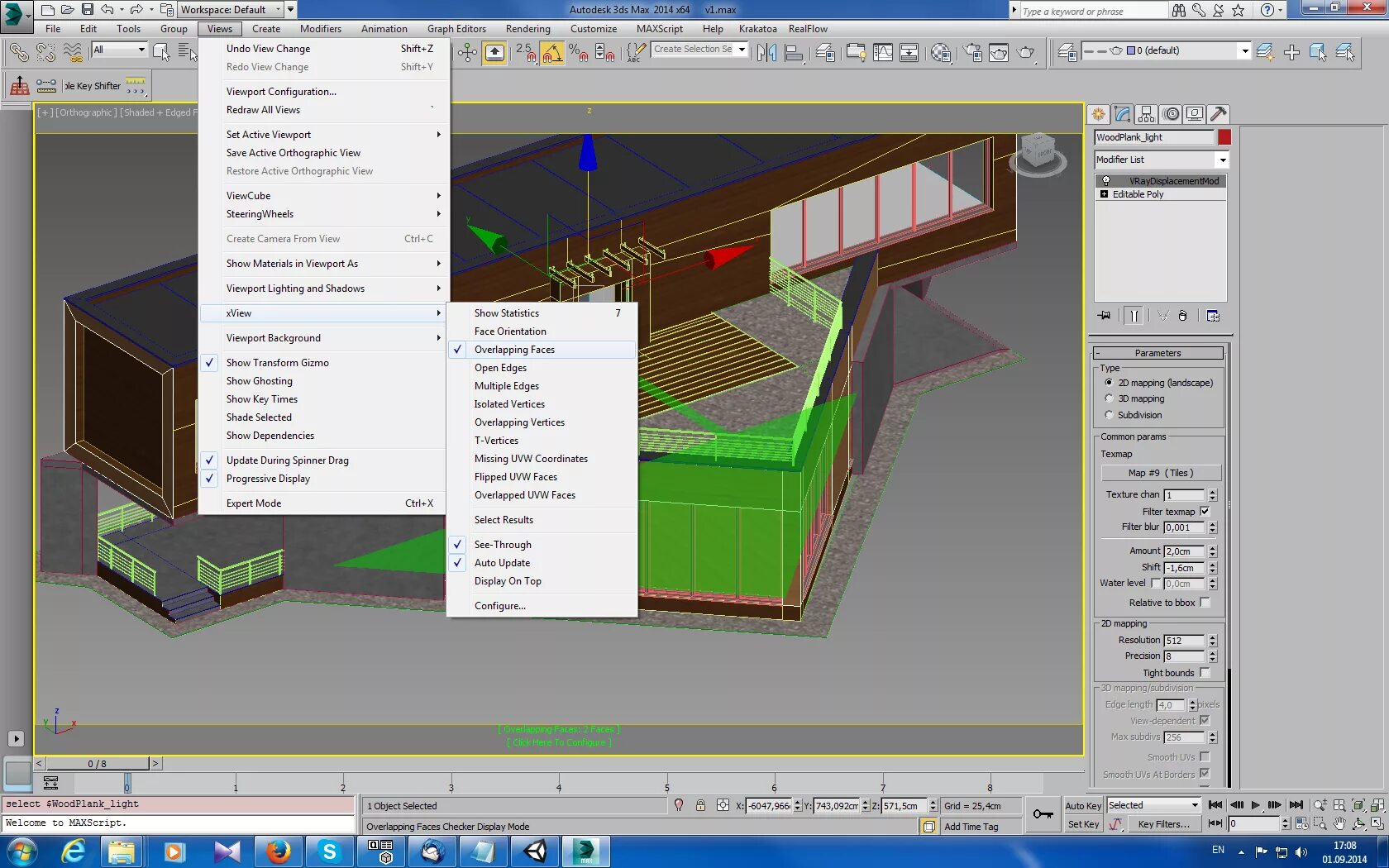Screen dimensions: 1389x868
Task: Select the 3D mapping radio button
Action: tap(1110, 398)
